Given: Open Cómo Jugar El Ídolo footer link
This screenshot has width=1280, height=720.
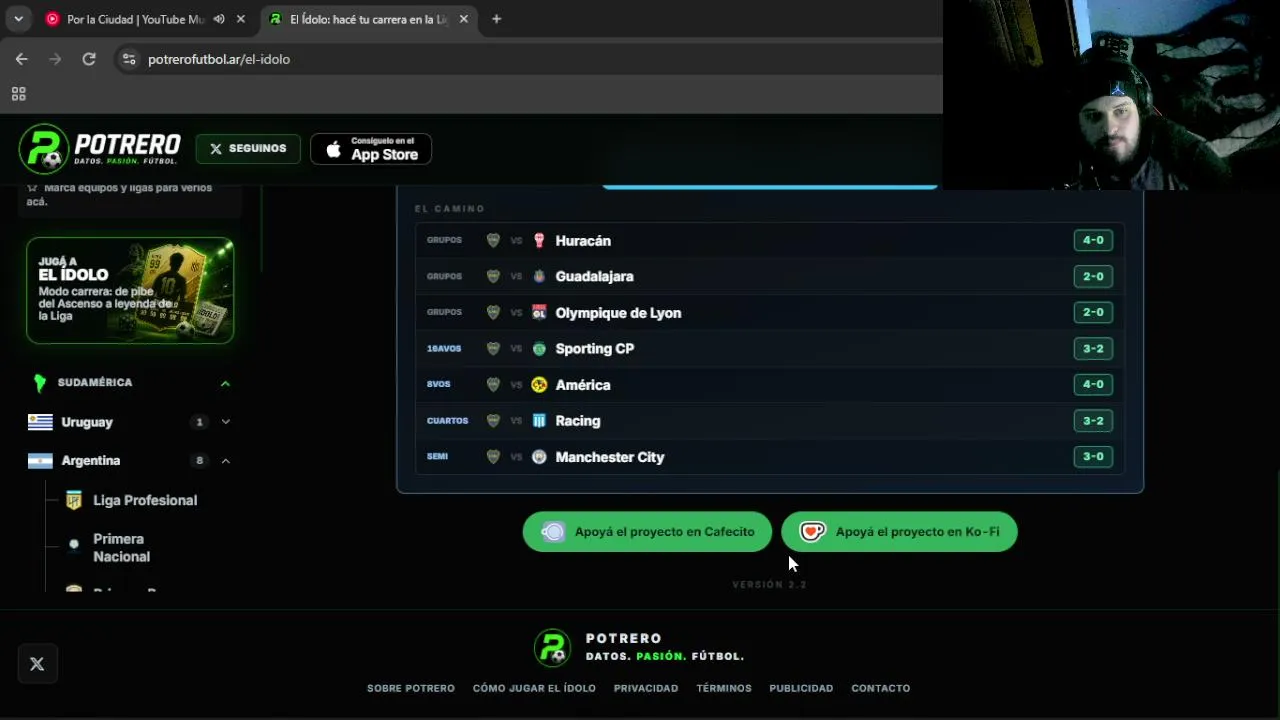Looking at the screenshot, I should point(534,688).
